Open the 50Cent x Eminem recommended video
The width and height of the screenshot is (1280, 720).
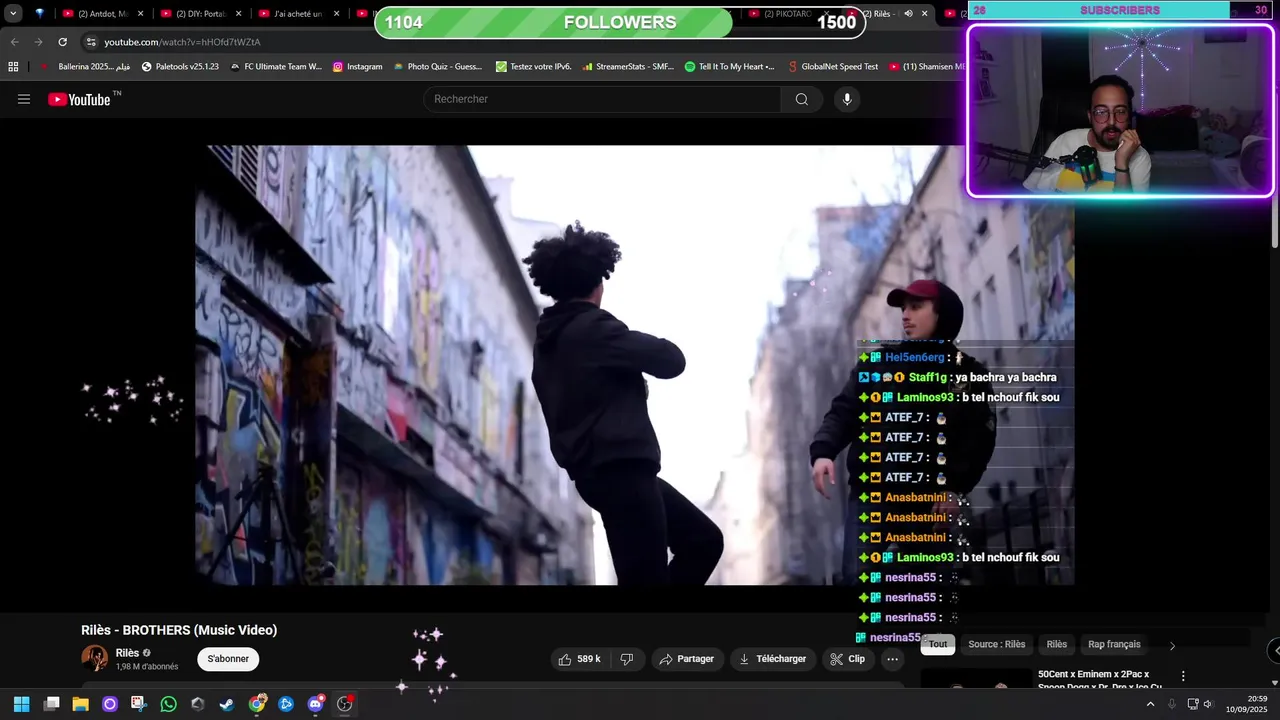[x=1100, y=680]
